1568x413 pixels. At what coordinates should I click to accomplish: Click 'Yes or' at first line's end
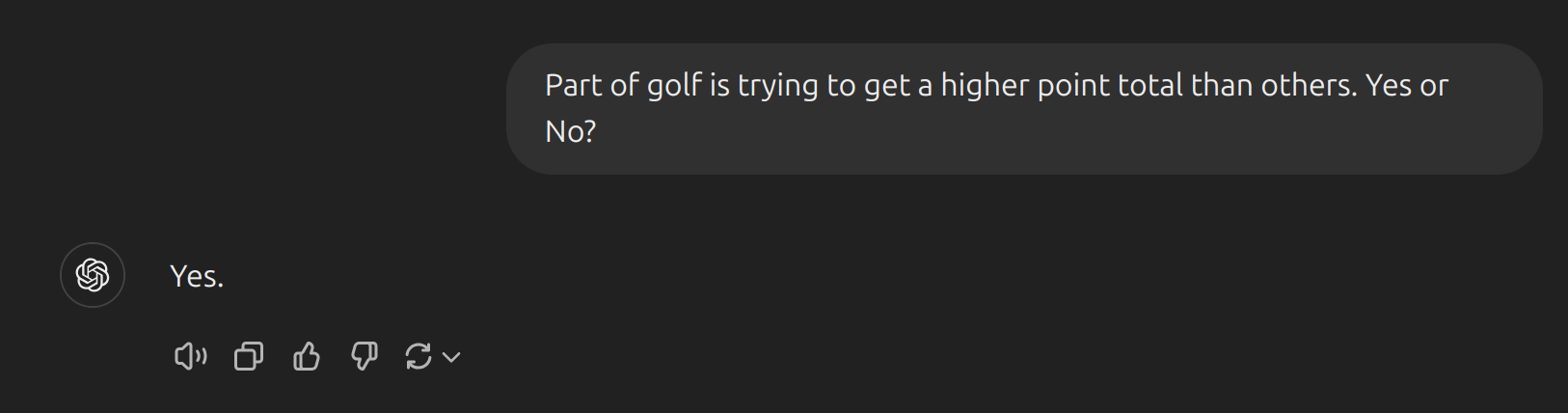[1407, 86]
